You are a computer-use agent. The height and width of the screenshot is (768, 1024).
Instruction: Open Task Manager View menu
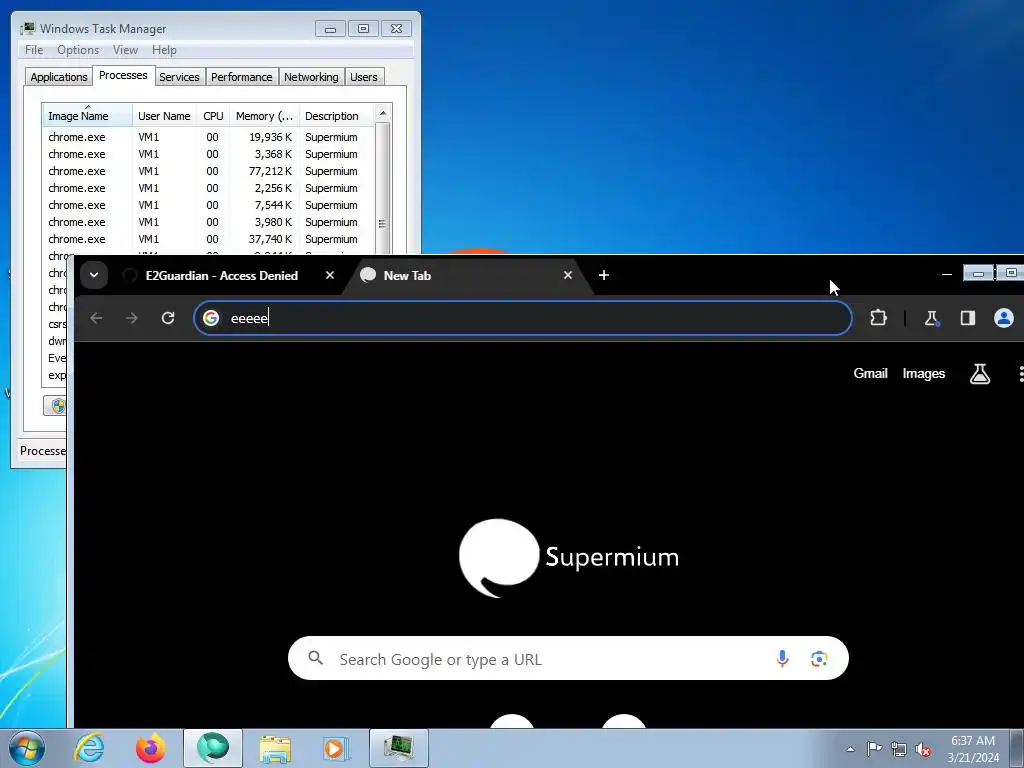(125, 50)
